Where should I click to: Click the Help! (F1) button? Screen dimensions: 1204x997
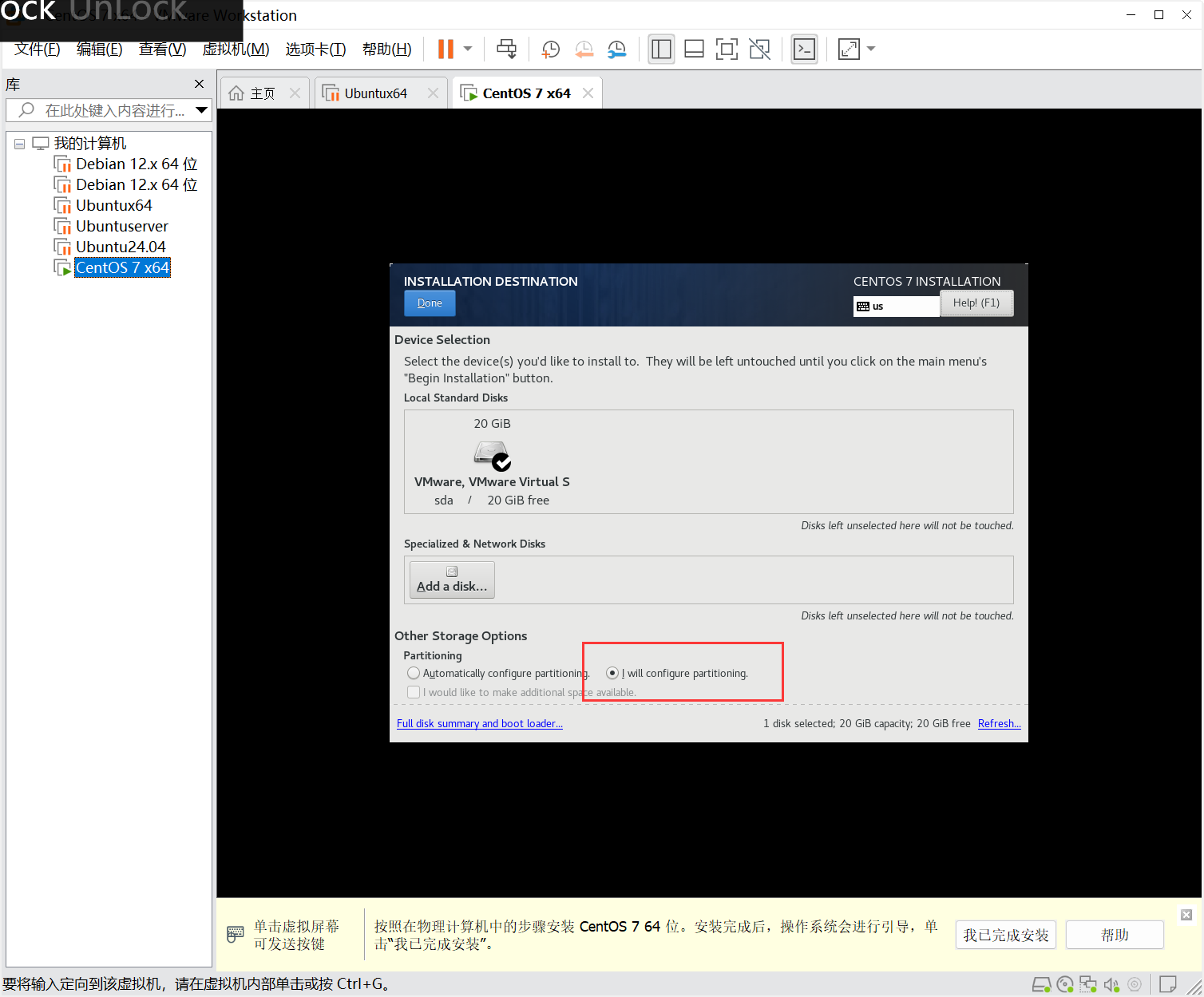click(976, 303)
